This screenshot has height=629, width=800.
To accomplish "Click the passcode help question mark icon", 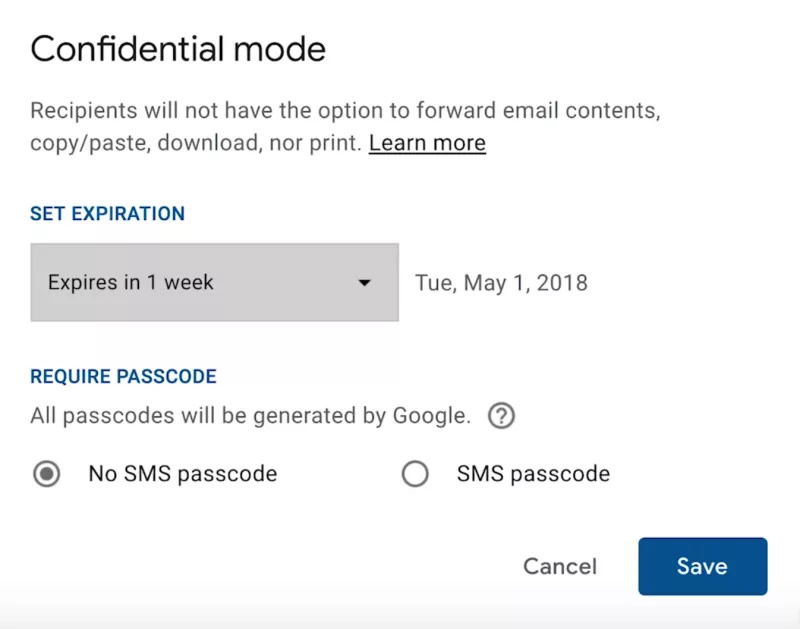I will [x=501, y=416].
